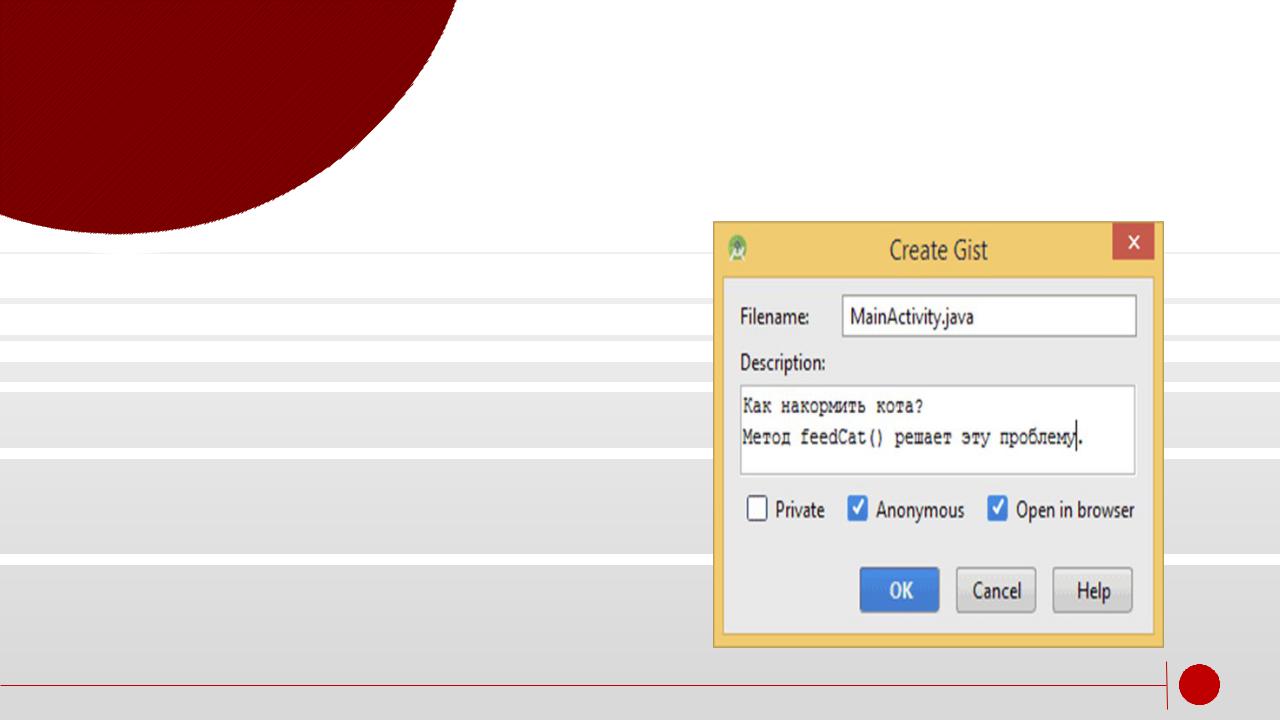Confirm gist creation with OK button
This screenshot has width=1280, height=720.
[900, 590]
